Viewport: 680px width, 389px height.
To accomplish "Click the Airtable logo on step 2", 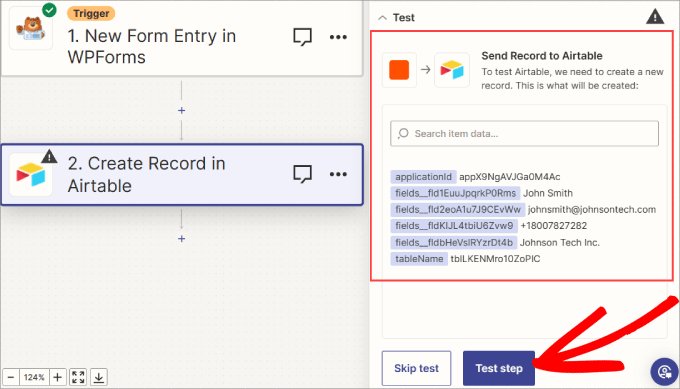I will (x=31, y=174).
